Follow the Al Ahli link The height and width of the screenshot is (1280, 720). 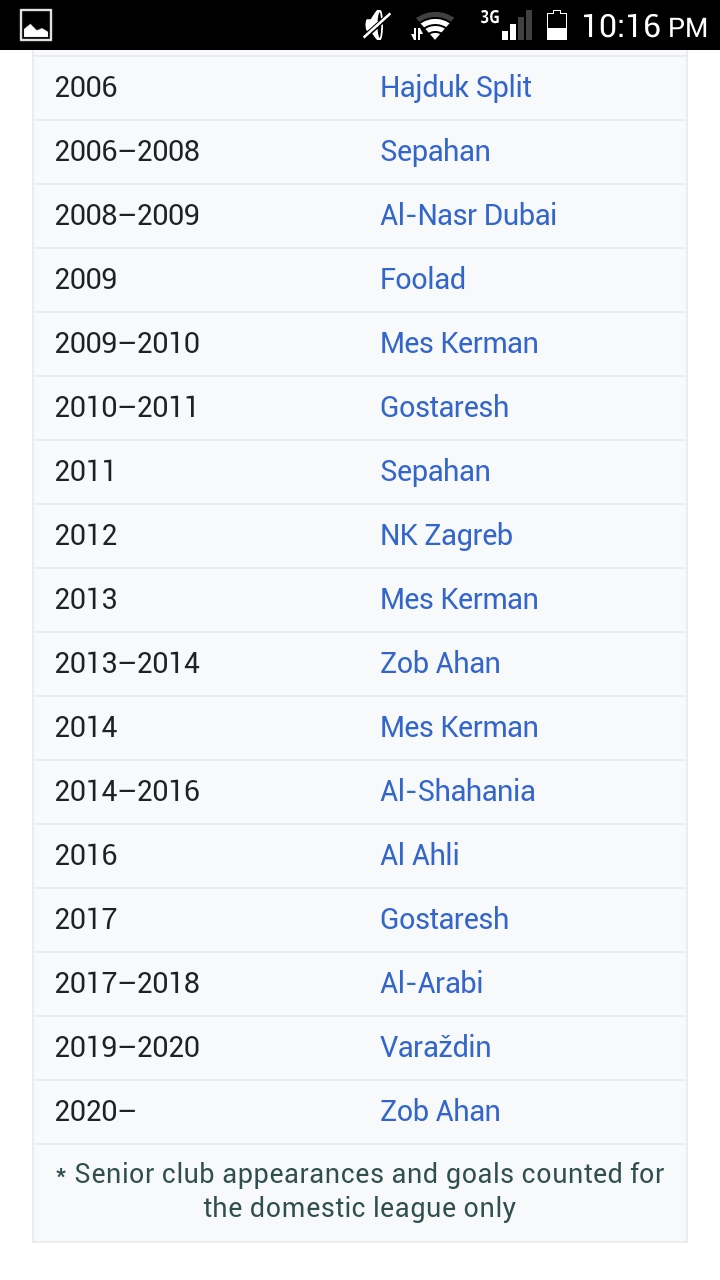point(419,855)
